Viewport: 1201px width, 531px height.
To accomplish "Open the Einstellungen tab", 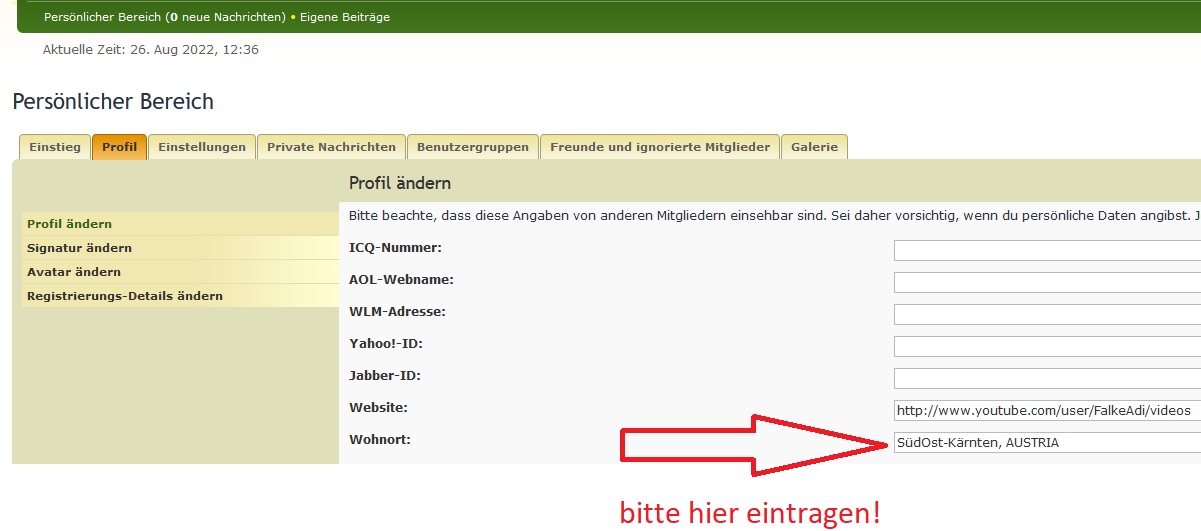I will pos(202,147).
